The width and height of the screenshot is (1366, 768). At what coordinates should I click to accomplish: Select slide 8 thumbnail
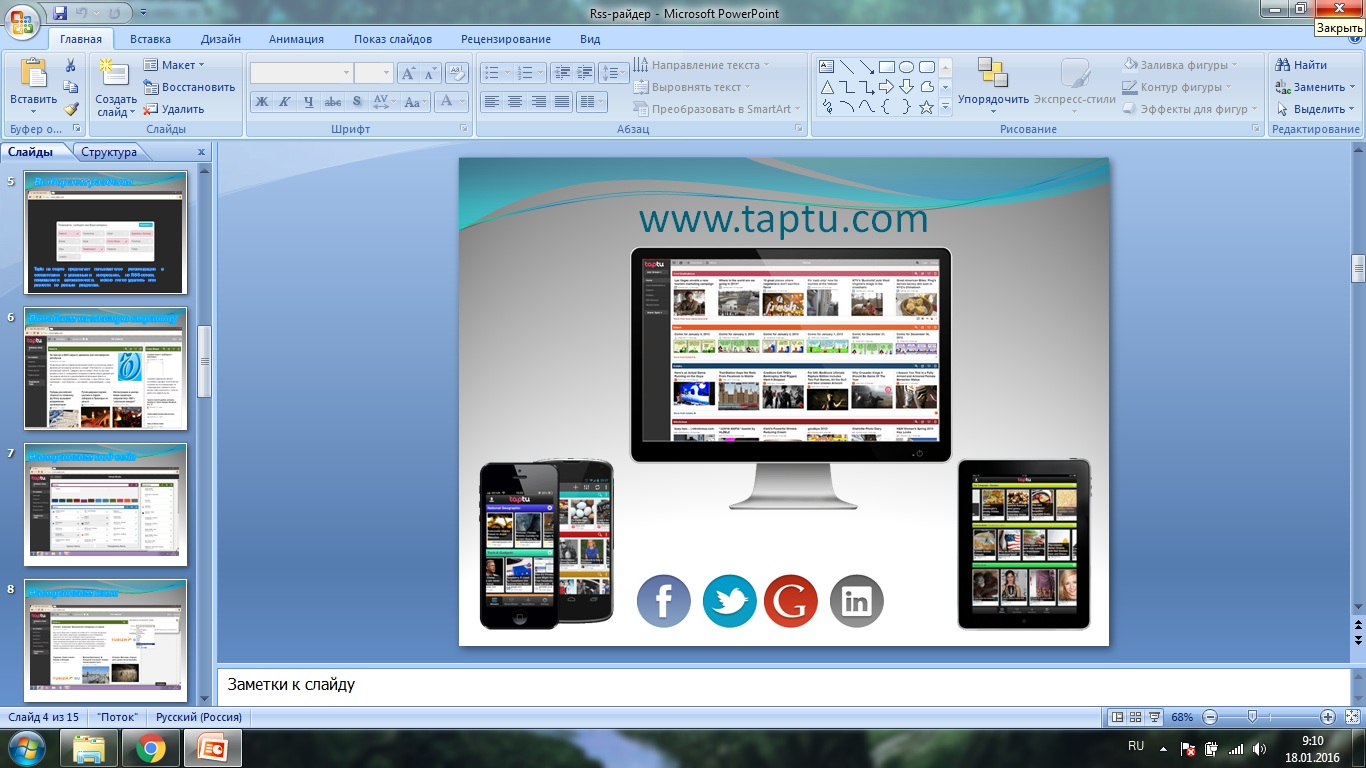coord(105,641)
